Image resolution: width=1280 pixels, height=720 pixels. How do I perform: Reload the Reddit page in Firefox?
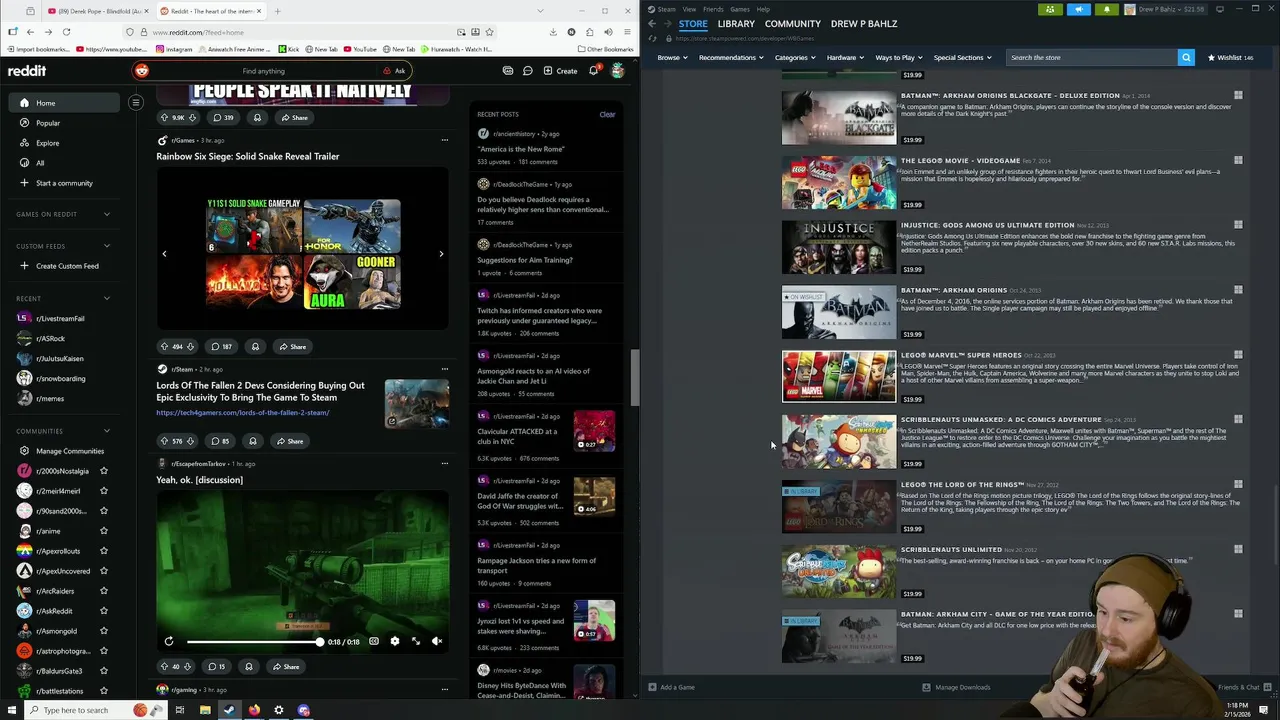tap(67, 32)
